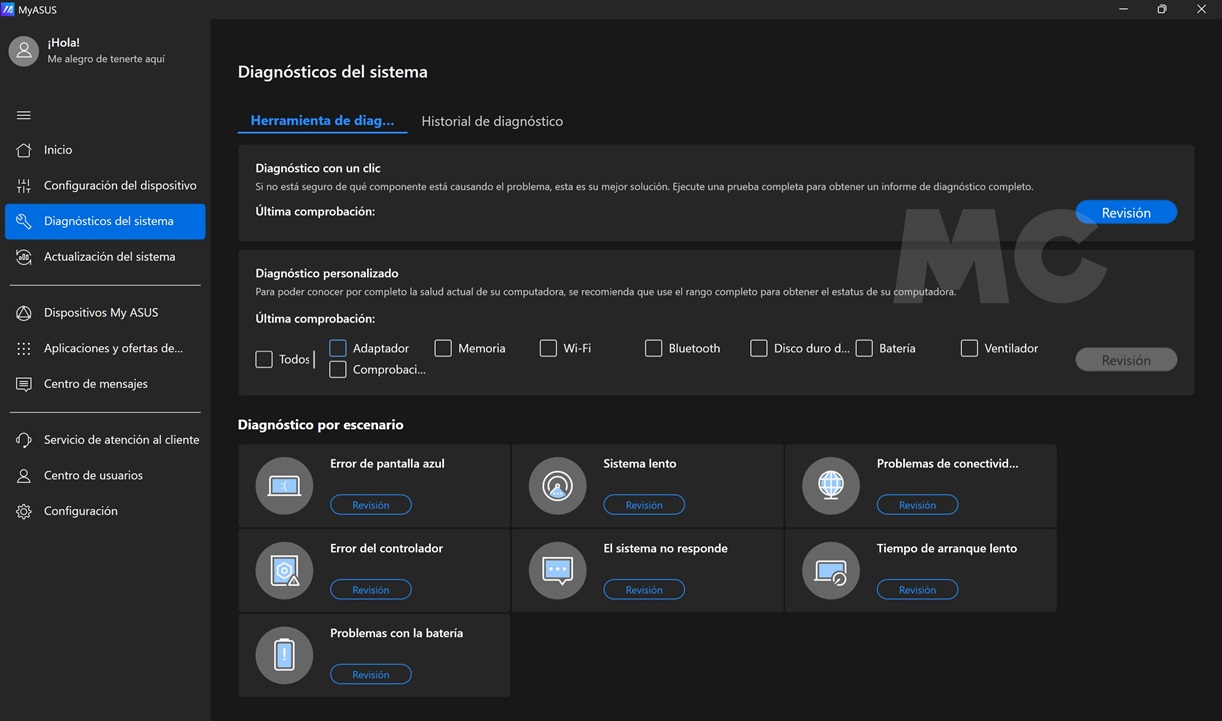Open Centro de usuarios in sidebar
The image size is (1222, 721).
point(93,476)
